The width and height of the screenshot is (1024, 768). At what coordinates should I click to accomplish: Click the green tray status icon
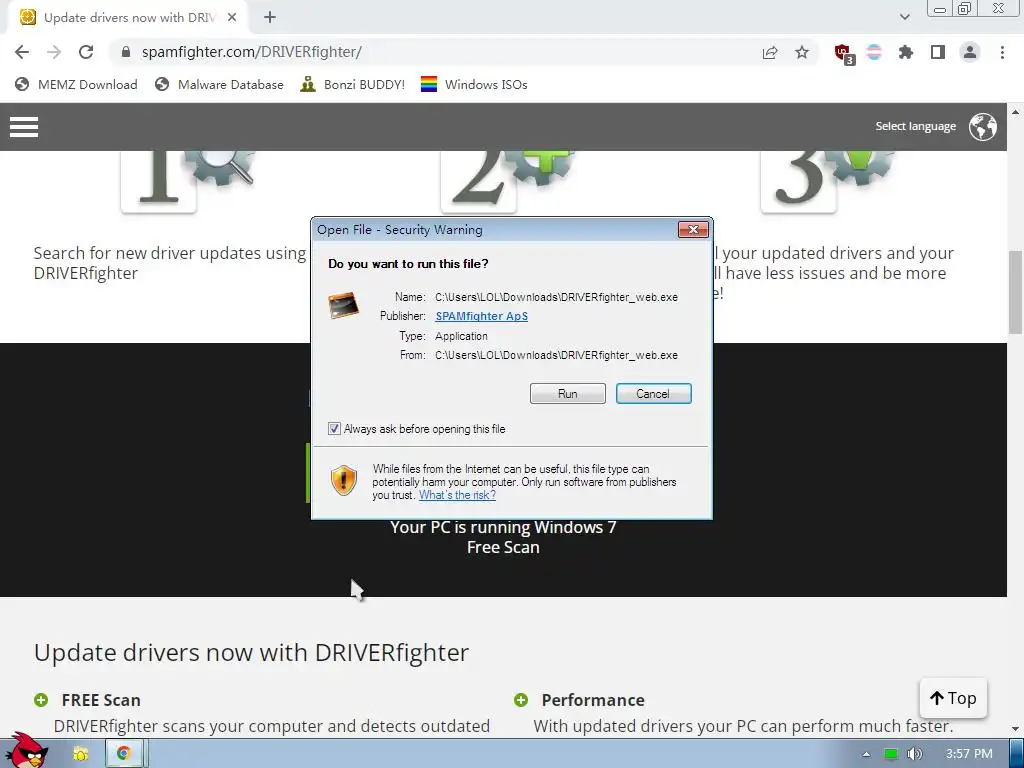pos(890,754)
